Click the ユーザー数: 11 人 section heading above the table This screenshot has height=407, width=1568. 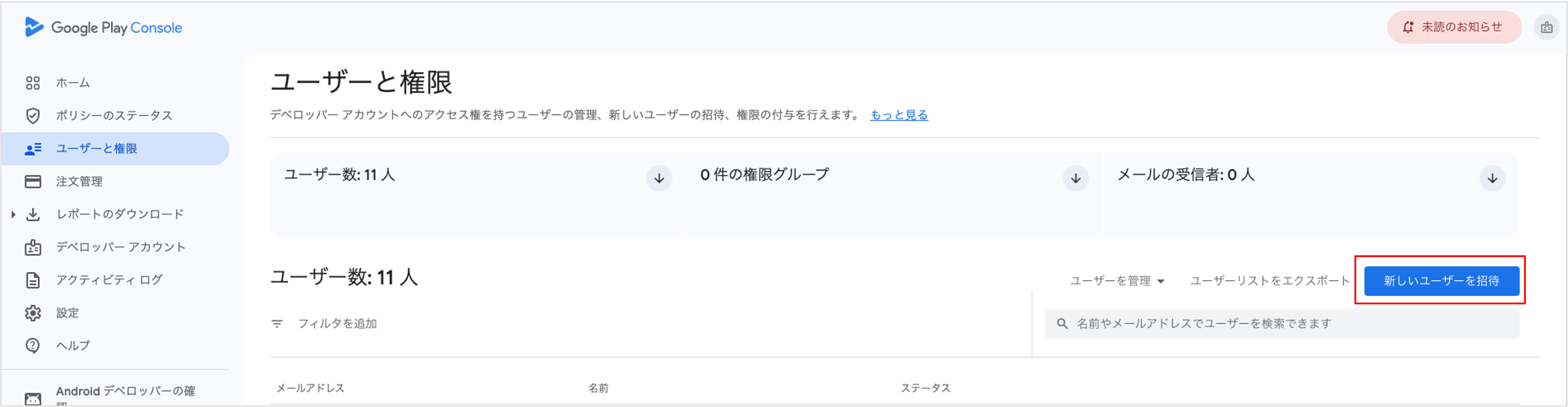344,278
